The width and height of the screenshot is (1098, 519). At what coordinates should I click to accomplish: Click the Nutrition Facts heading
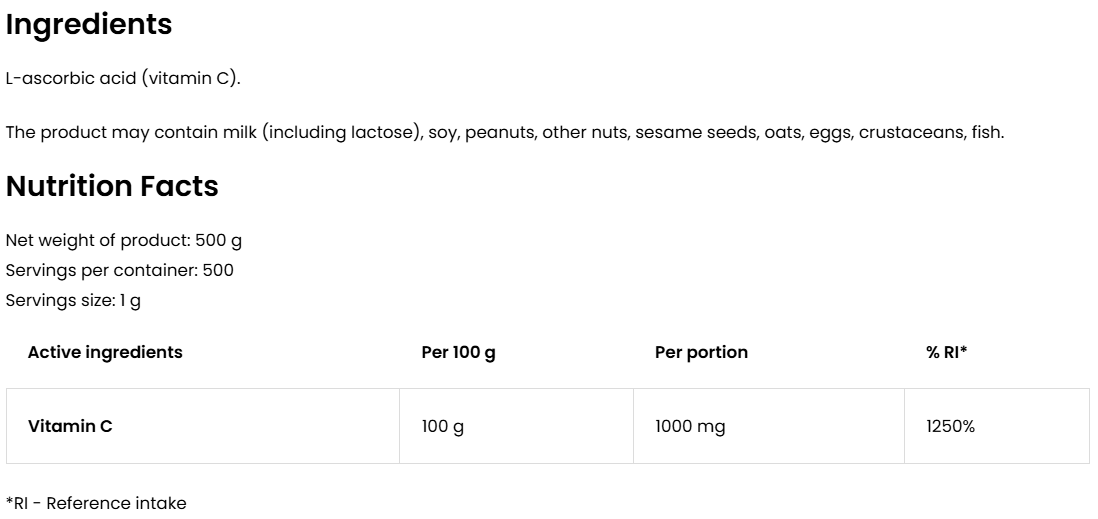(x=112, y=187)
